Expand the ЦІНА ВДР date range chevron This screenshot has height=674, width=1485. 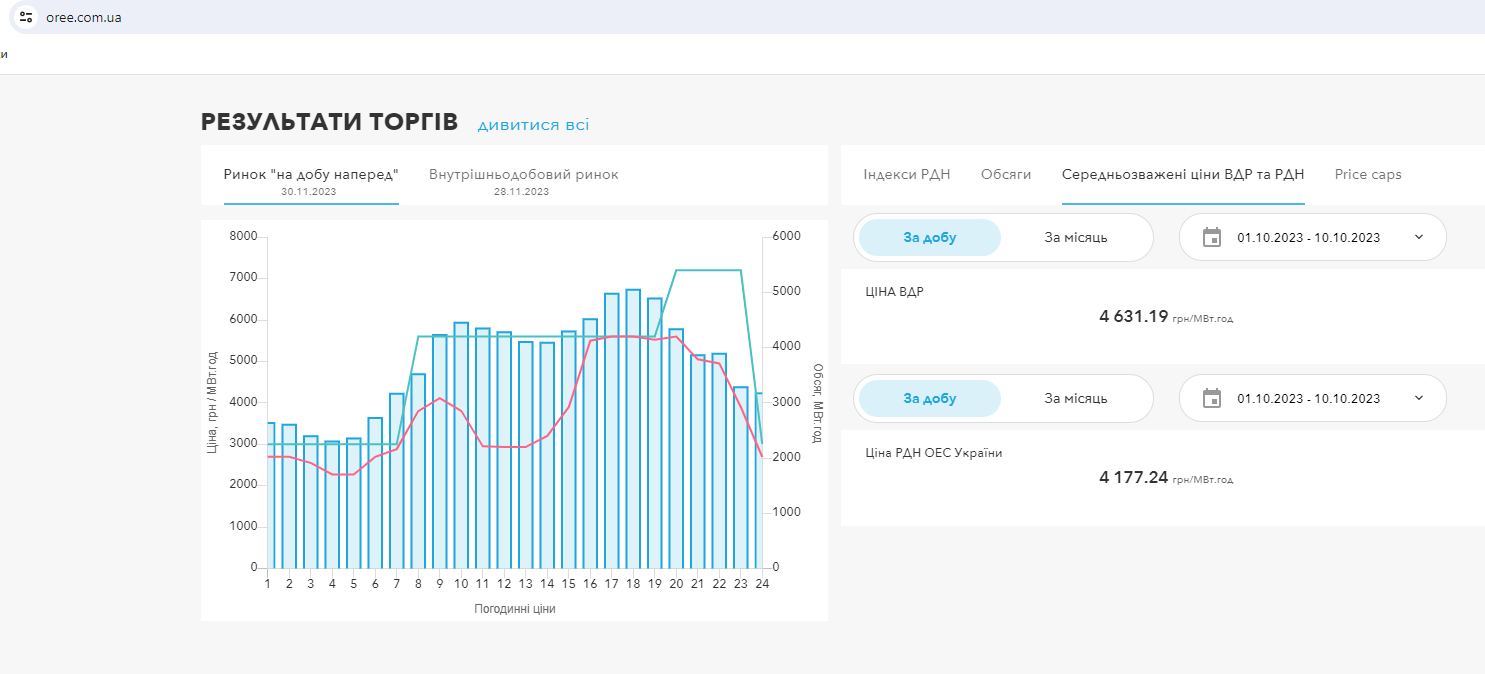pyautogui.click(x=1418, y=237)
